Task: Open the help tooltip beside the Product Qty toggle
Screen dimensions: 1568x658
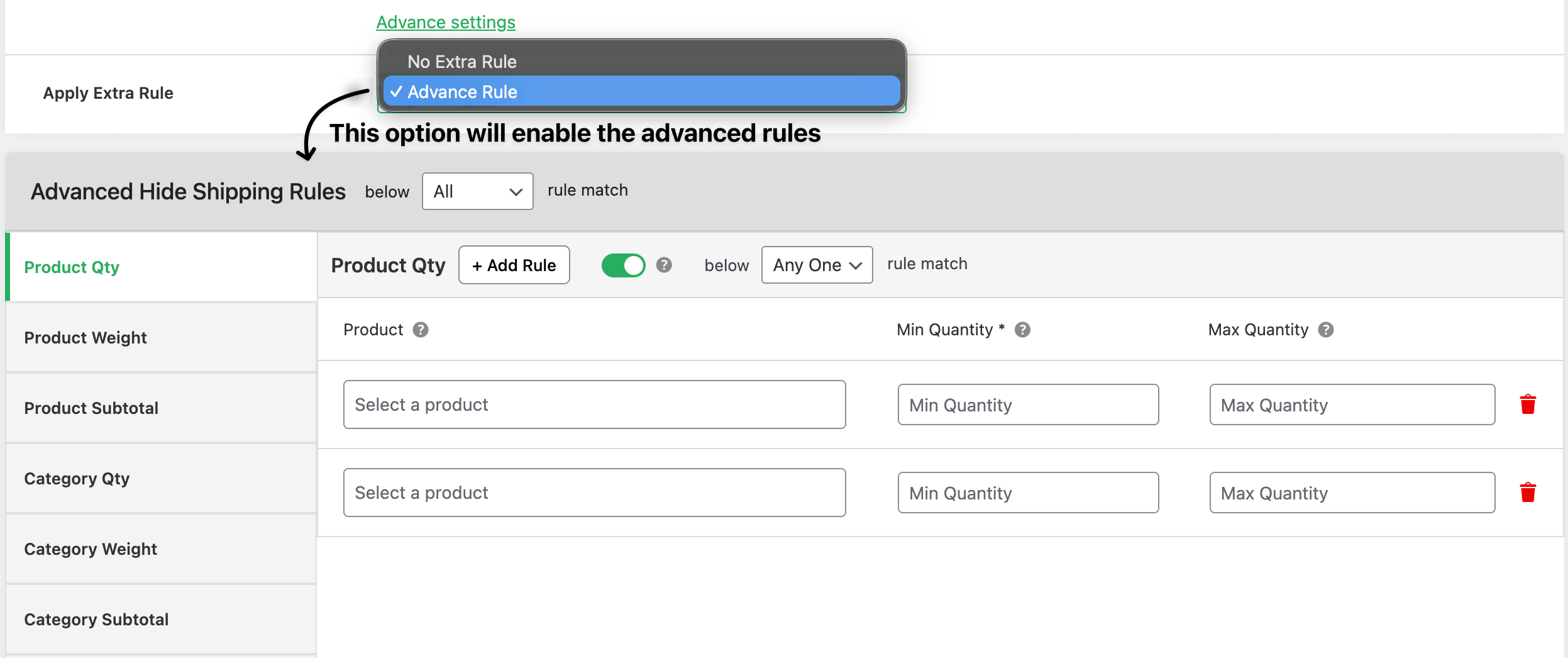Action: [665, 265]
